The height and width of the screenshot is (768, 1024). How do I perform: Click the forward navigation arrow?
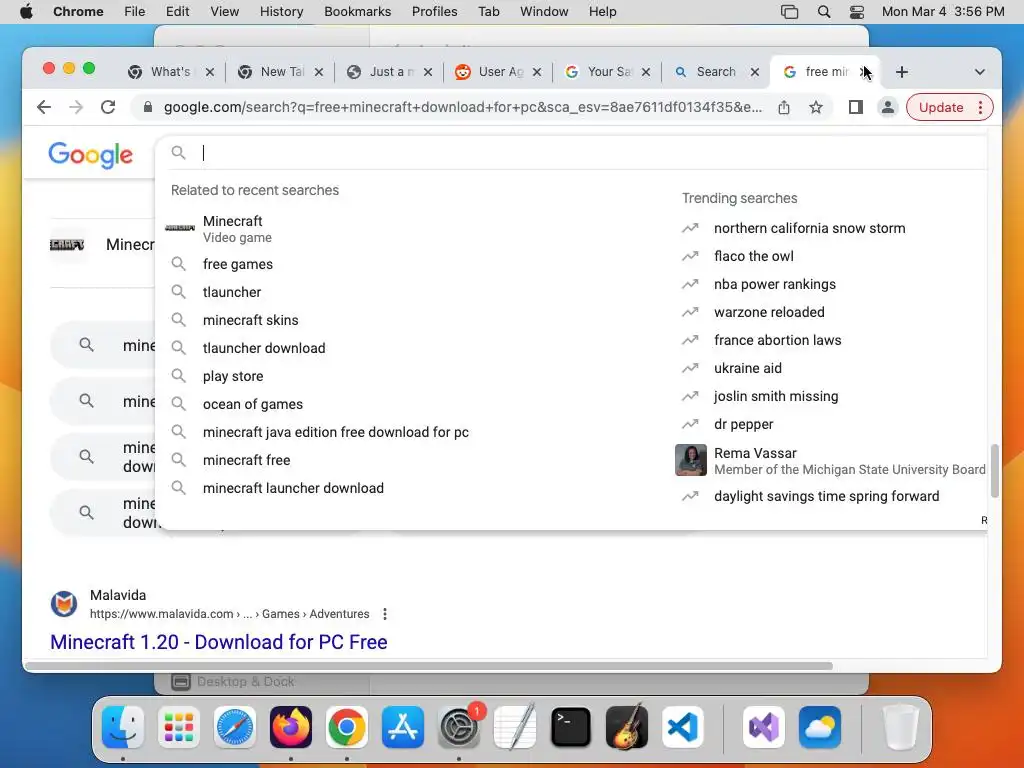pos(76,107)
